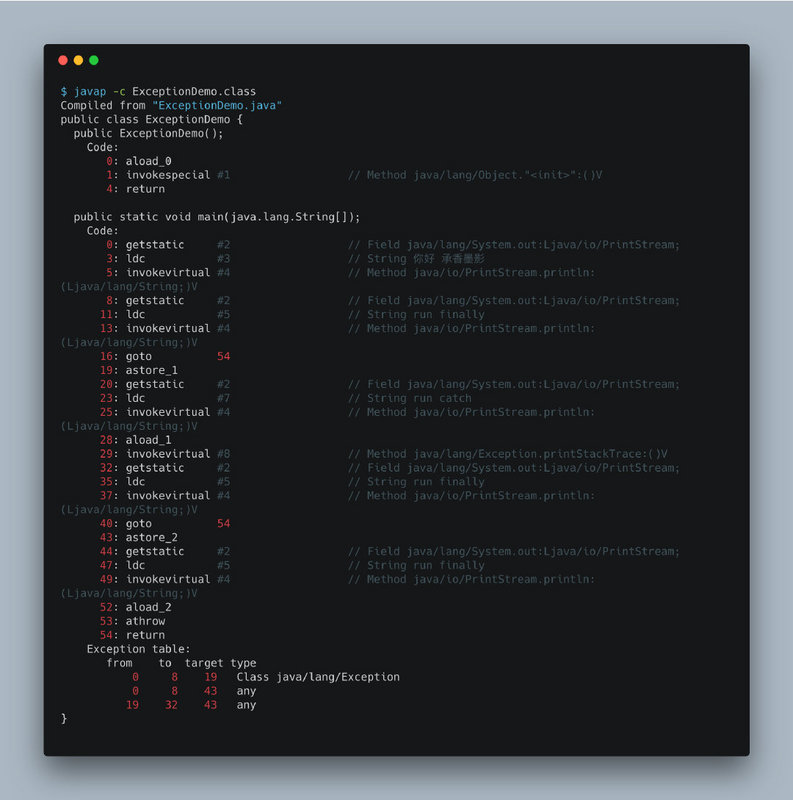
Task: Select the "4: return" instruction
Action: [136, 189]
